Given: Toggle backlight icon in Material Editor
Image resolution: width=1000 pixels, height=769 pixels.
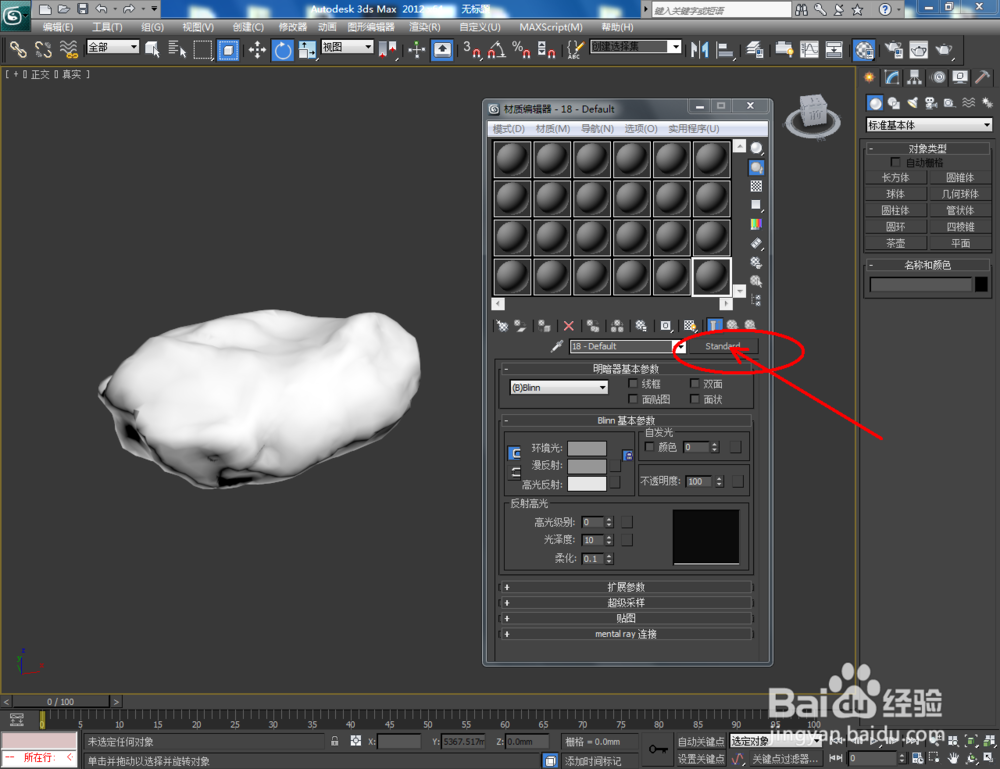Looking at the screenshot, I should tap(756, 167).
